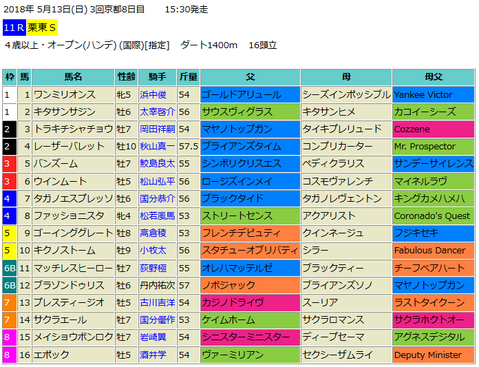Click damsire cell Deputy Minister
479x367 pixels.
433,355
